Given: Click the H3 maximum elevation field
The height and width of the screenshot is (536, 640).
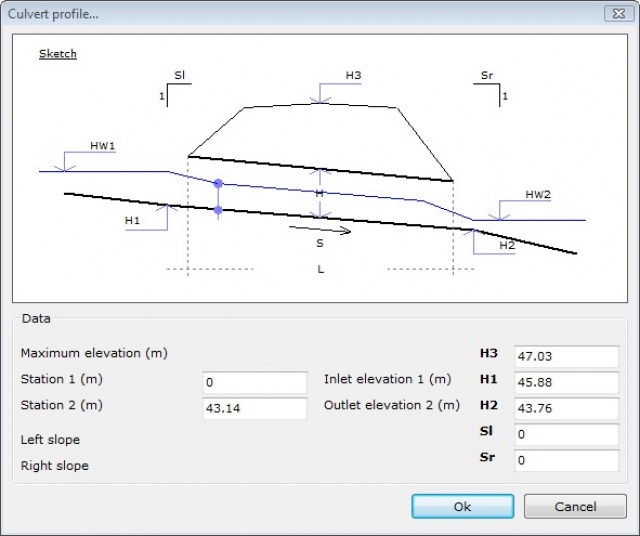Looking at the screenshot, I should 566,356.
